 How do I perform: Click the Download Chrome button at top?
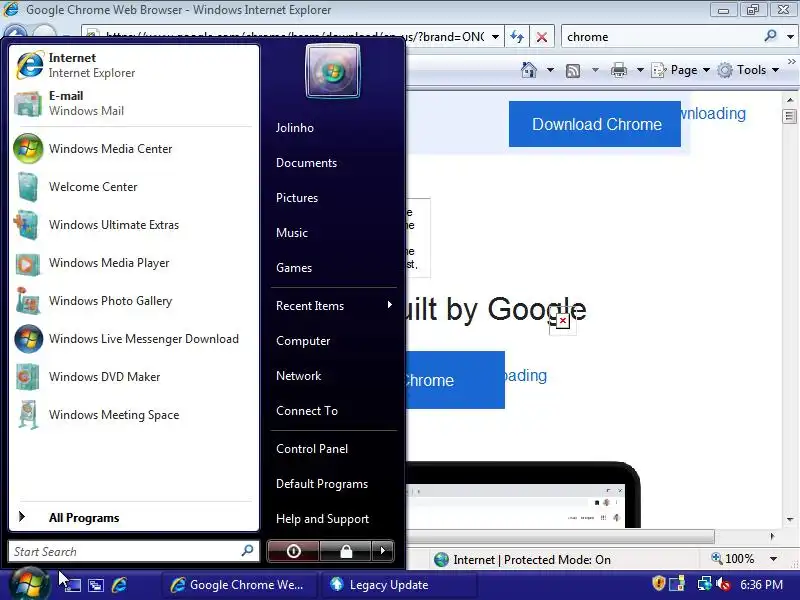pyautogui.click(x=594, y=124)
